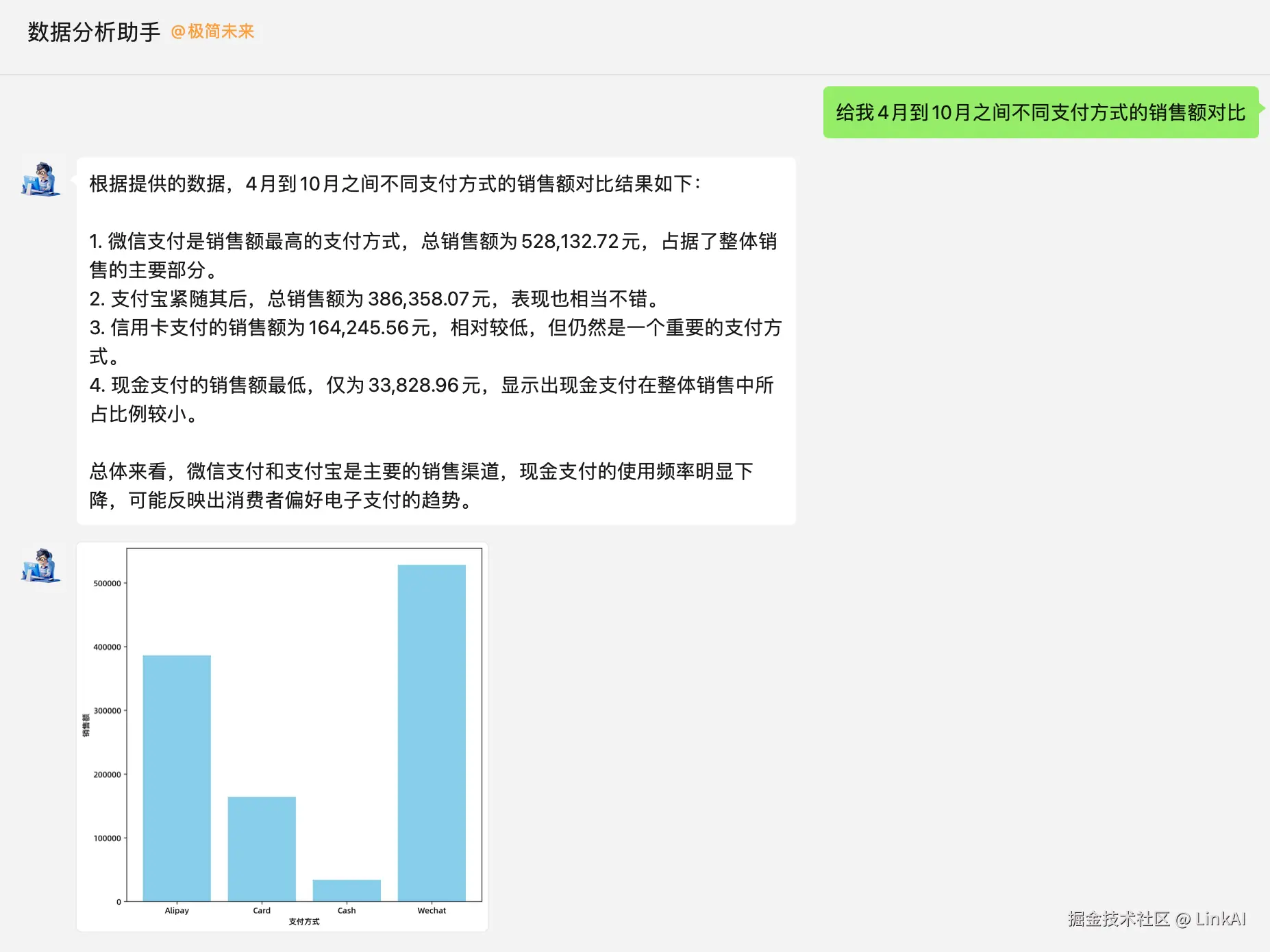The height and width of the screenshot is (952, 1270).
Task: Expand the bar chart to full view
Action: click(x=283, y=737)
